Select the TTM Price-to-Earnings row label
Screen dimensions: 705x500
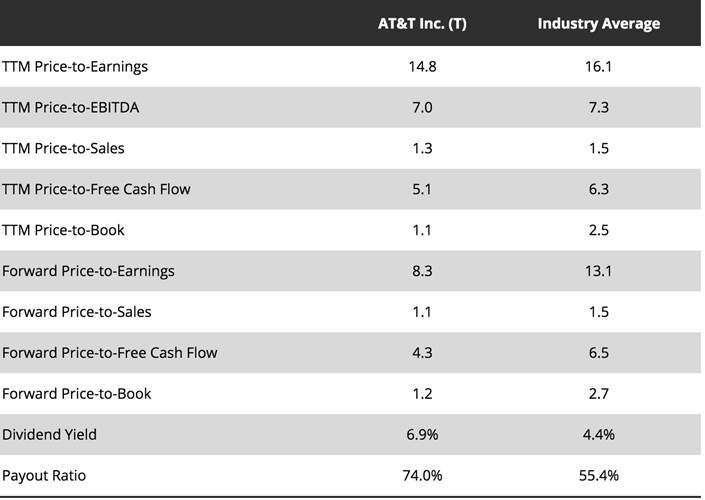click(x=75, y=67)
